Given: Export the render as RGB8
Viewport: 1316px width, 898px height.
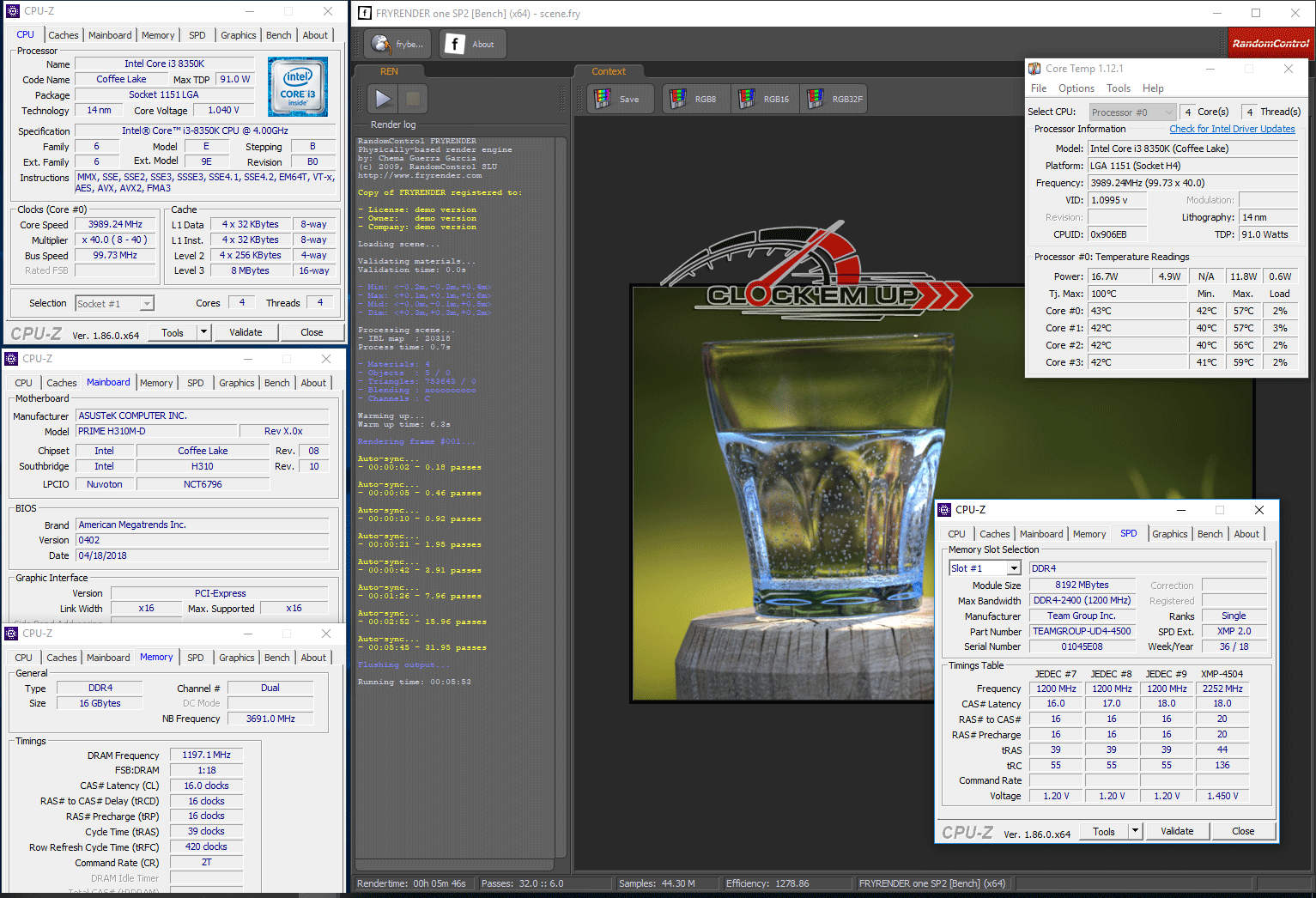Looking at the screenshot, I should (694, 99).
